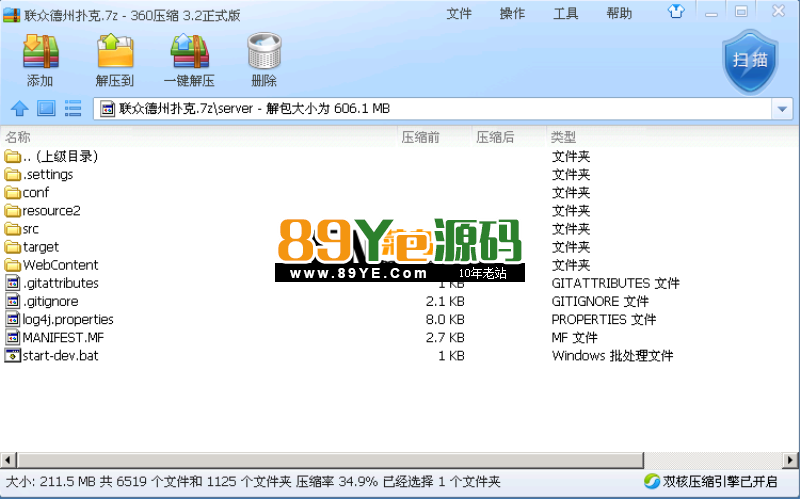Select the ".gitattributes" file name
The width and height of the screenshot is (800, 499).
click(61, 283)
